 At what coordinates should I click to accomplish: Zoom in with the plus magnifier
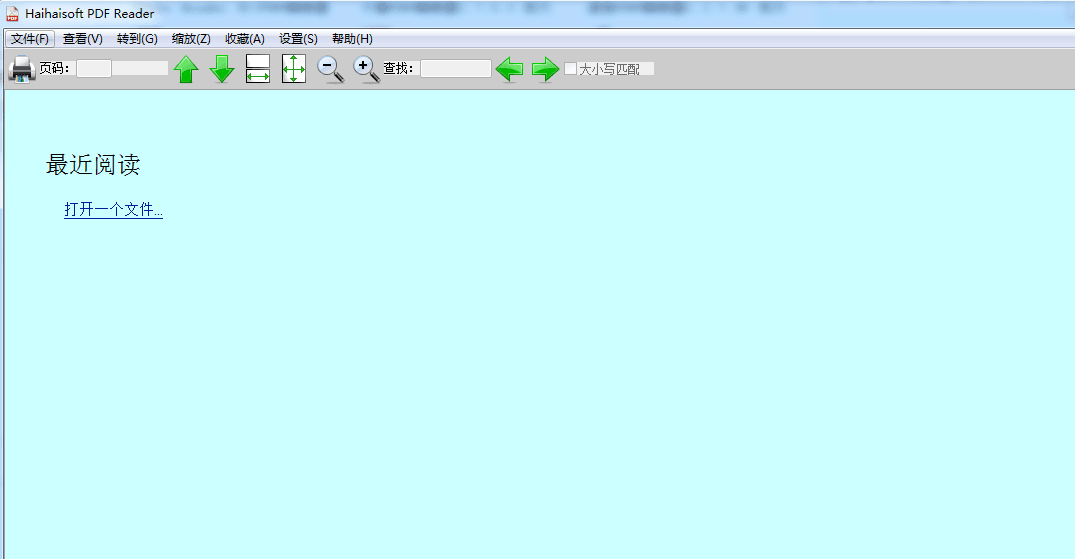(x=366, y=69)
